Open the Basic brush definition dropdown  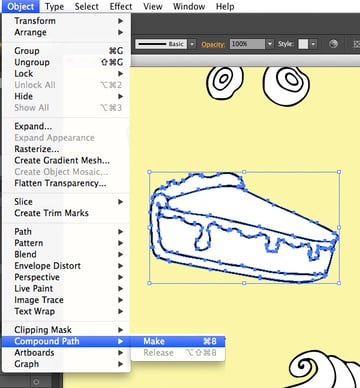click(192, 44)
